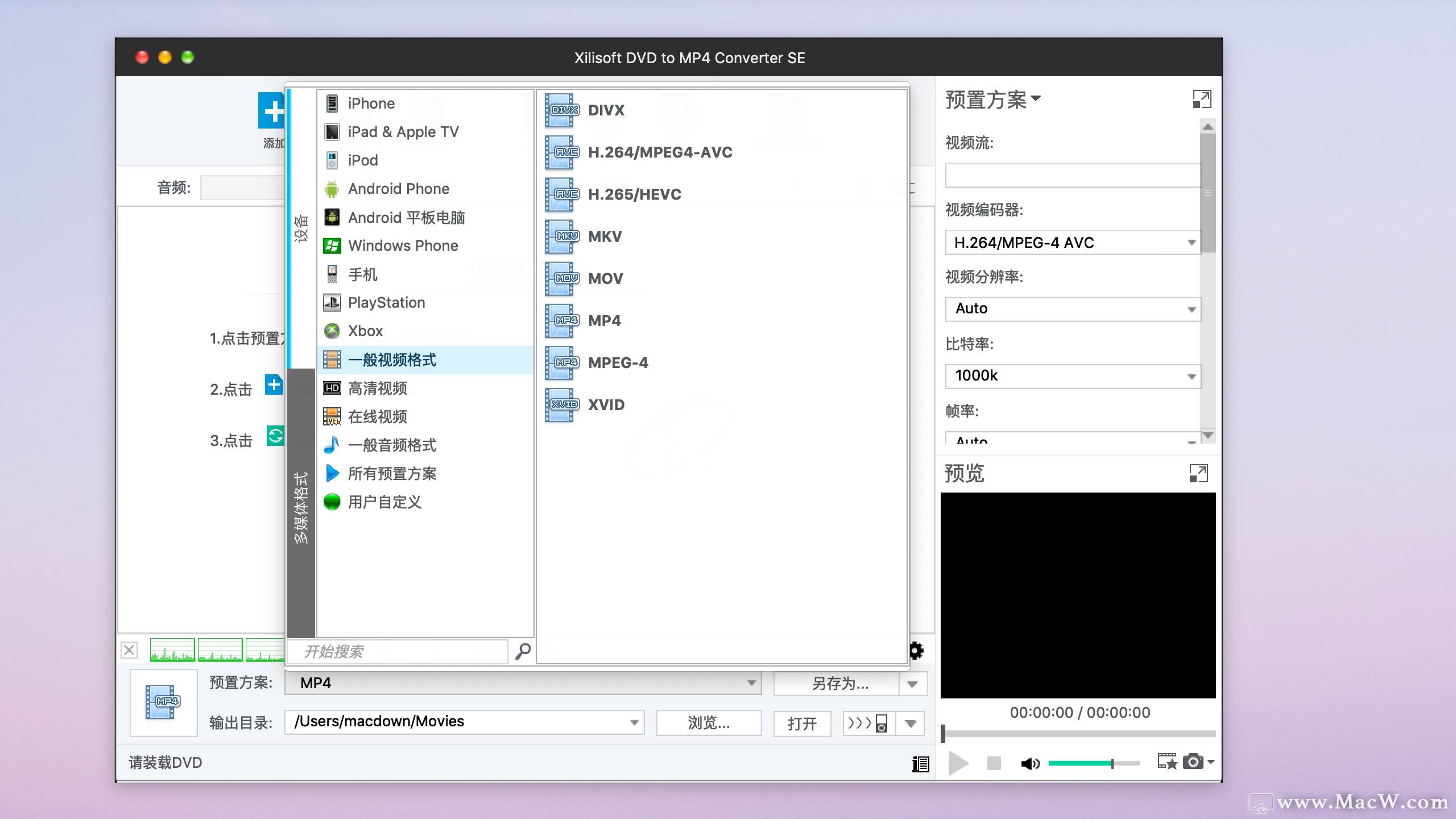The height and width of the screenshot is (819, 1456).
Task: Click the Xbox logo icon entry
Action: [x=332, y=331]
